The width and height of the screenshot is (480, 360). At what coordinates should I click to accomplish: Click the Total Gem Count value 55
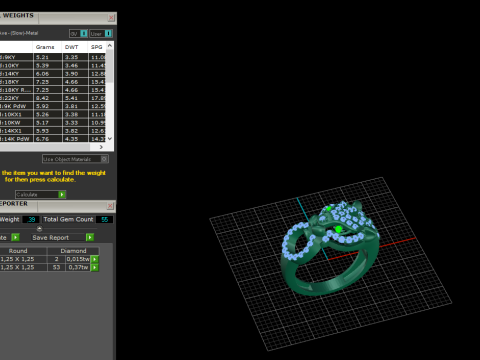tap(104, 219)
